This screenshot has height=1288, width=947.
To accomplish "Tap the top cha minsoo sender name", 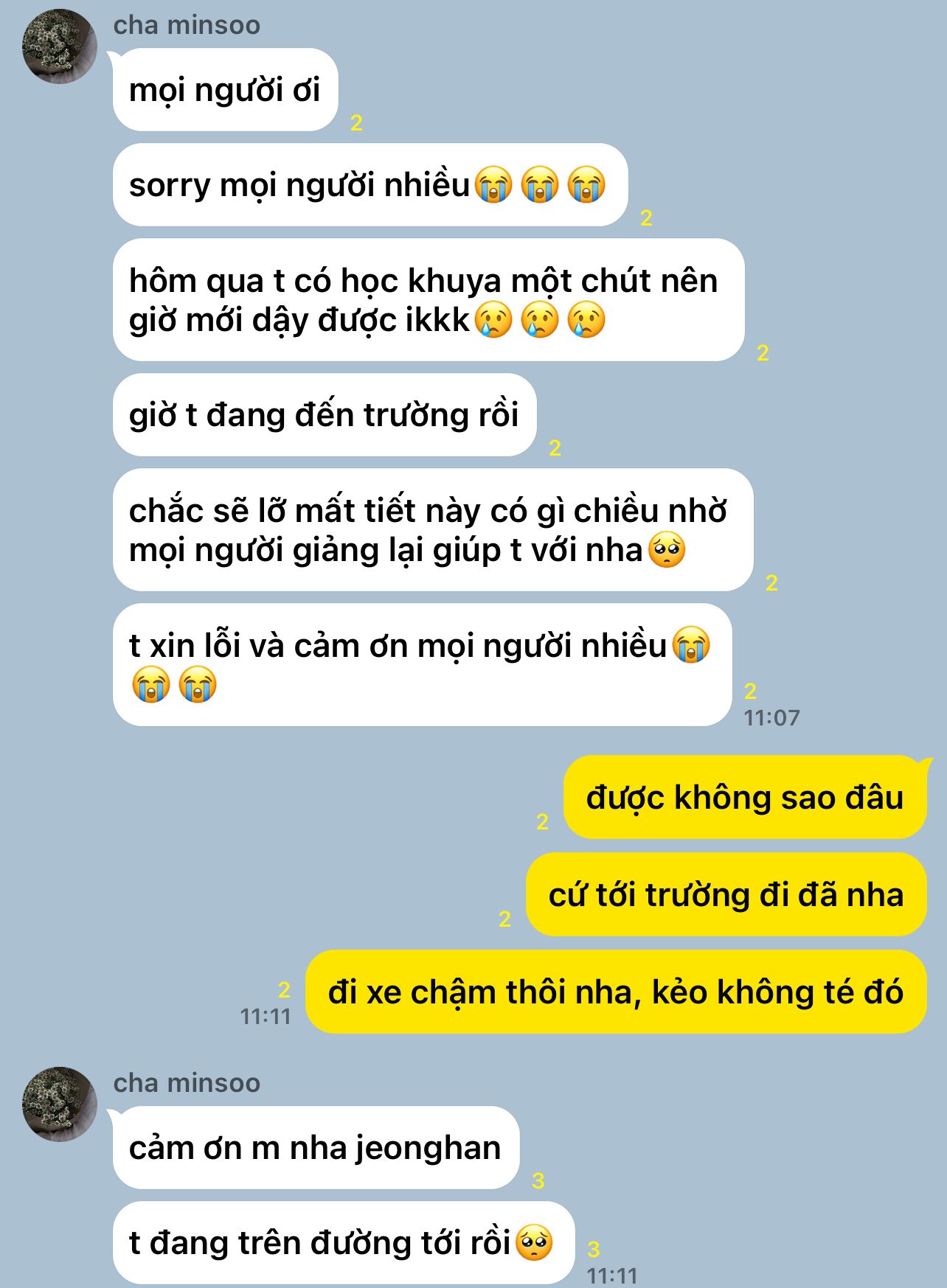I will (187, 25).
